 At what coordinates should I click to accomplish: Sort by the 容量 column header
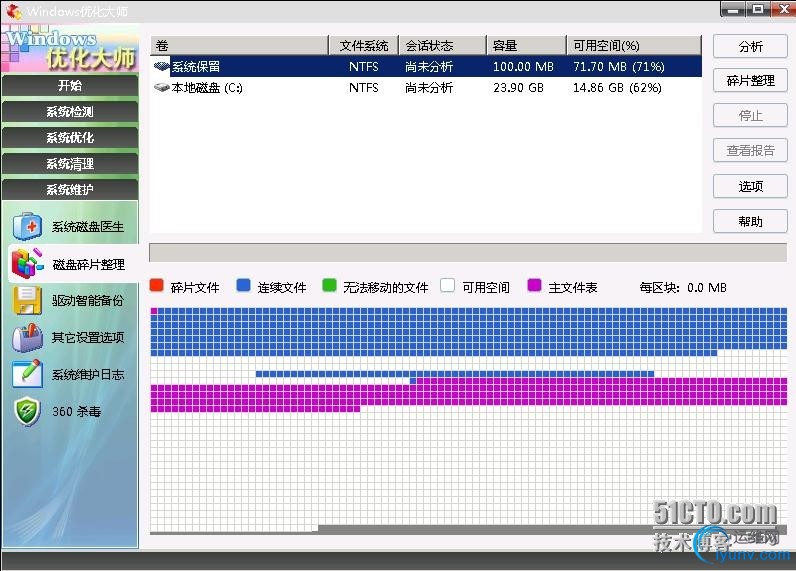[526, 45]
